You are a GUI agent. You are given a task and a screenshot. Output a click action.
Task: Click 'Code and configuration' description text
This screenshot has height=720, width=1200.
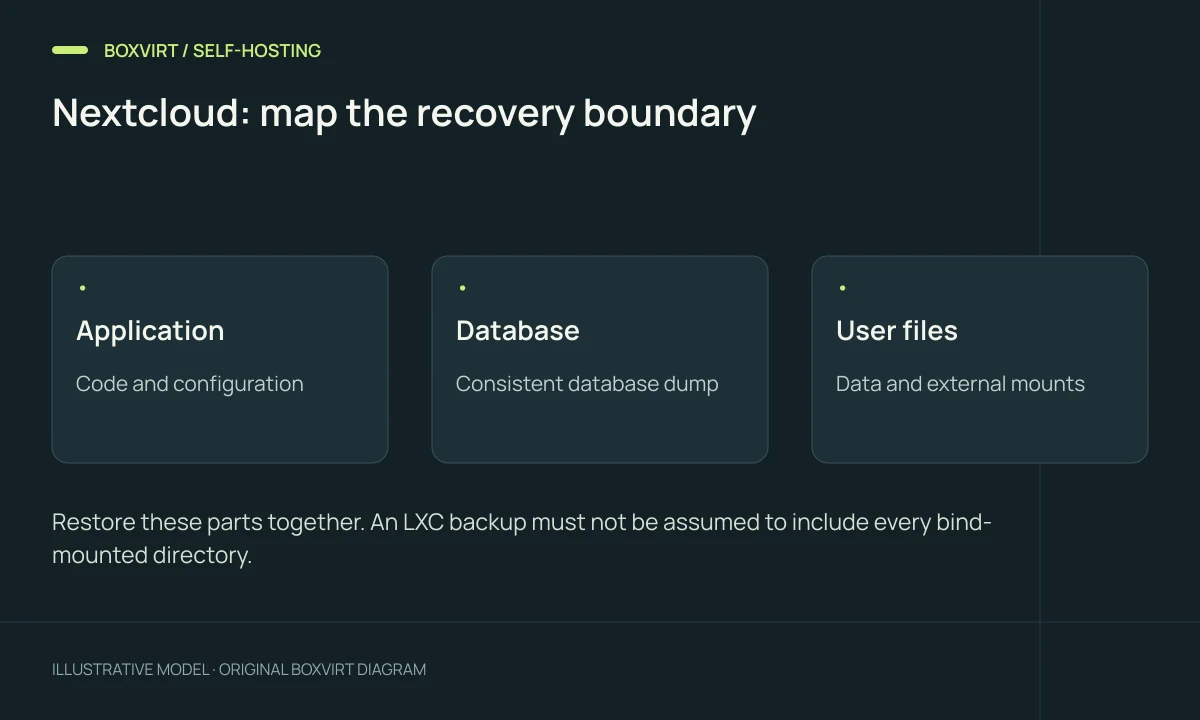190,384
